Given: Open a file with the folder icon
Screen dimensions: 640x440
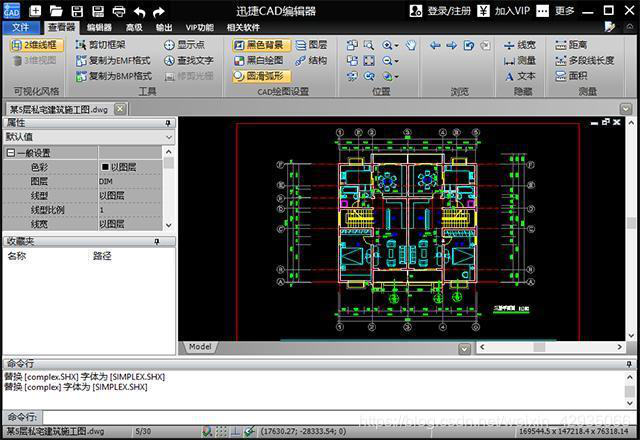Looking at the screenshot, I should (x=56, y=11).
